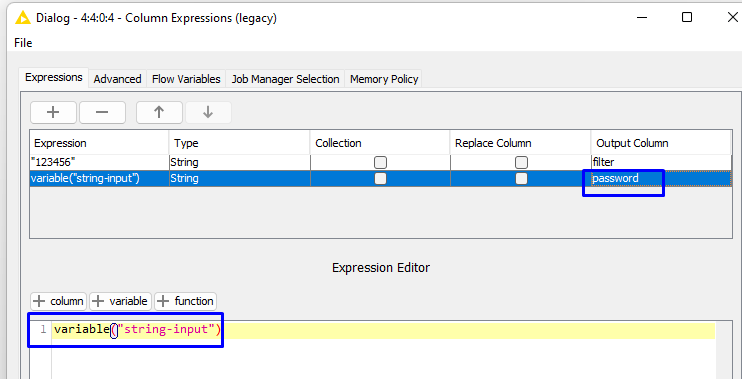Tick Replace Column checkbox in the password row

tap(521, 178)
